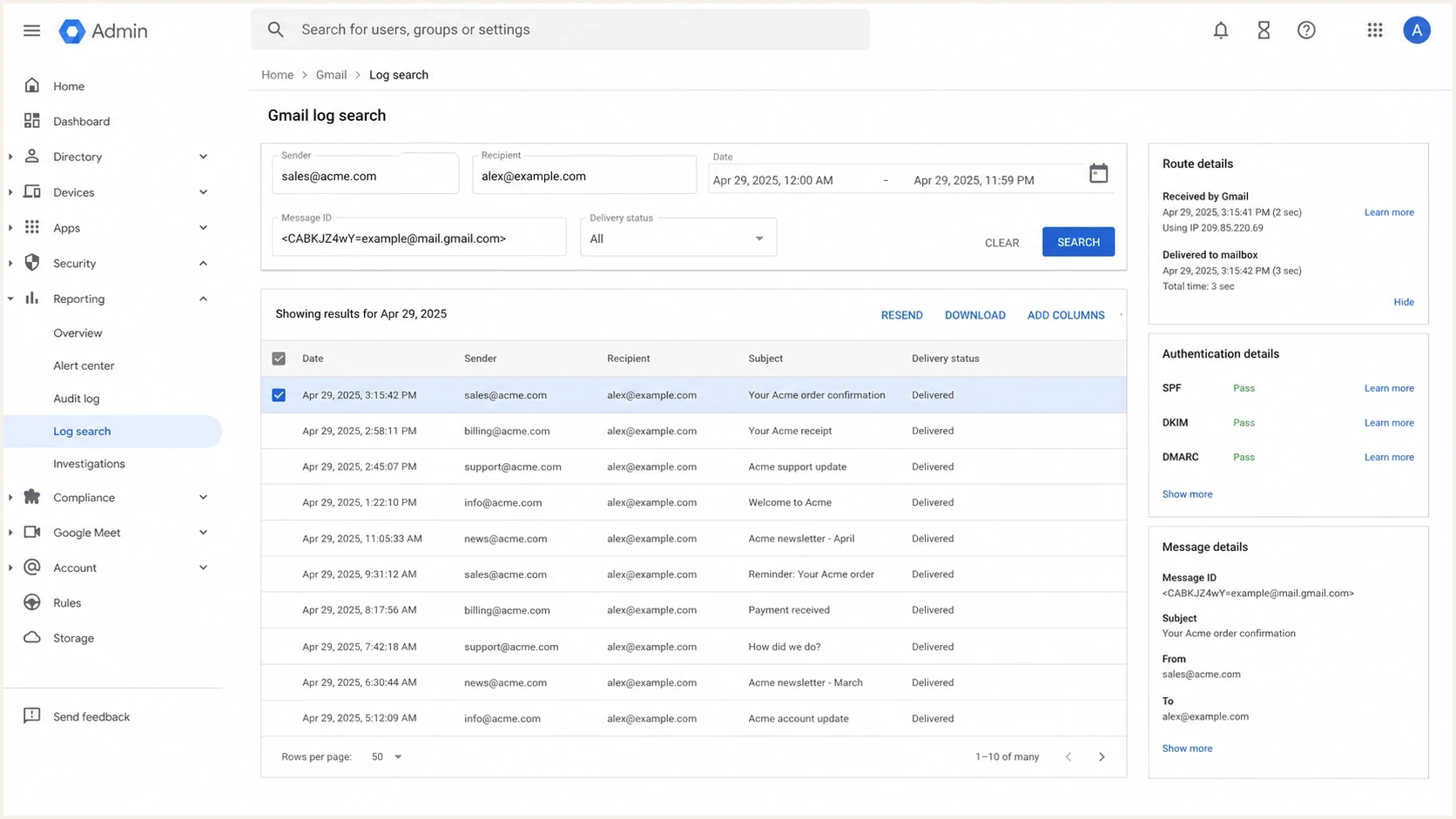Open the main hamburger menu
Viewport: 1456px width, 819px height.
(31, 30)
